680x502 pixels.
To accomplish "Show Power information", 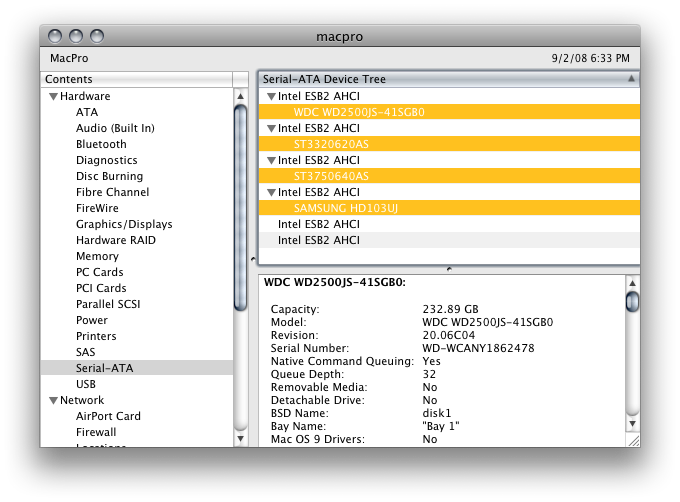I will click(x=92, y=320).
